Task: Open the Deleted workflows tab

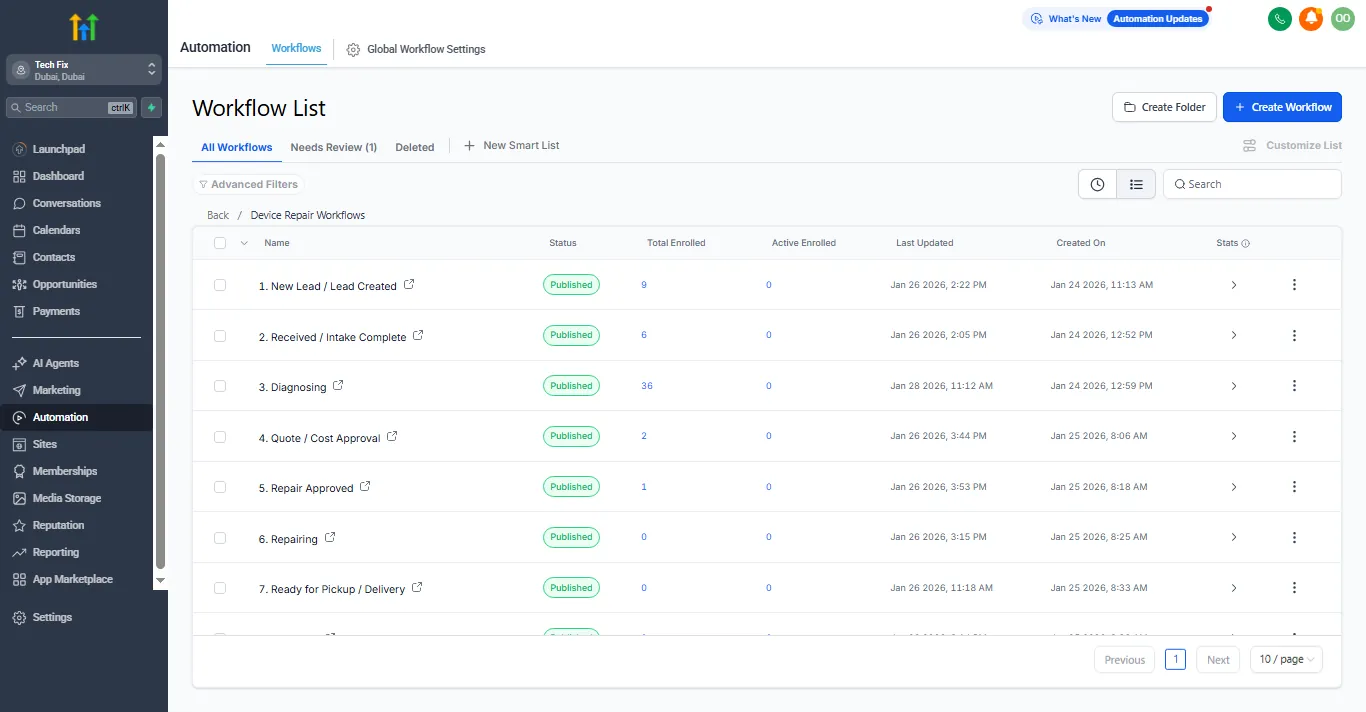Action: pyautogui.click(x=415, y=147)
